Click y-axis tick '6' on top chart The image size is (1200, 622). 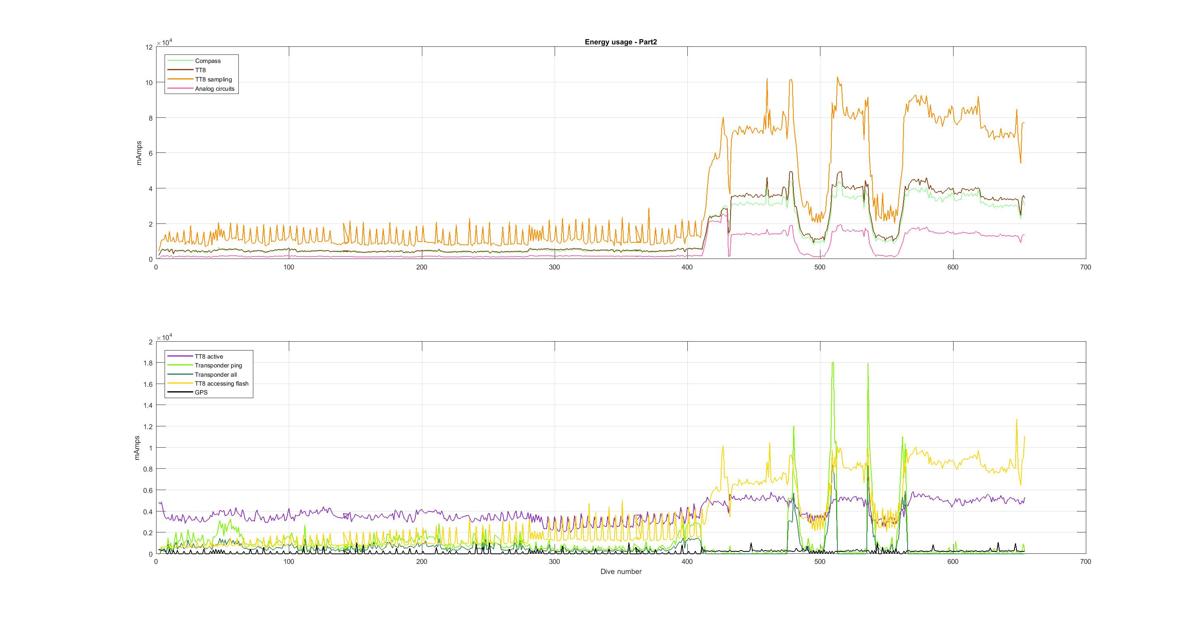tap(151, 153)
